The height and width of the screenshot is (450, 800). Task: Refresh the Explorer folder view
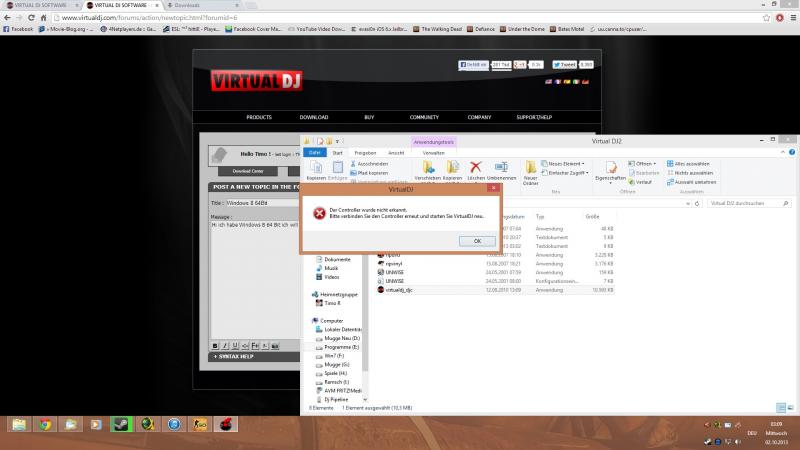pos(697,203)
